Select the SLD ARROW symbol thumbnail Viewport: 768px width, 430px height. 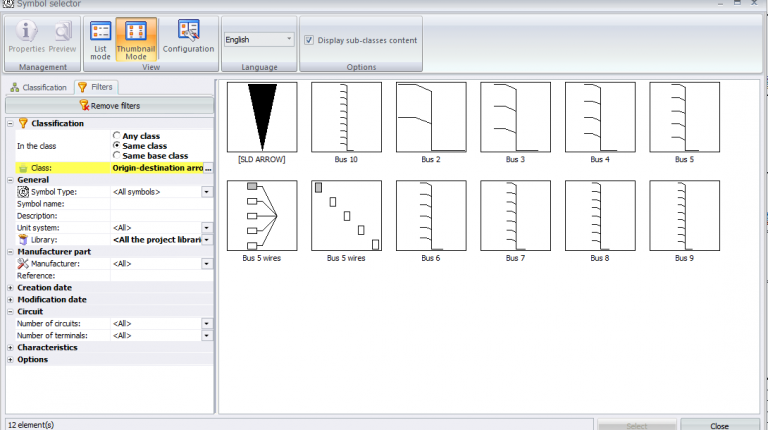click(262, 117)
